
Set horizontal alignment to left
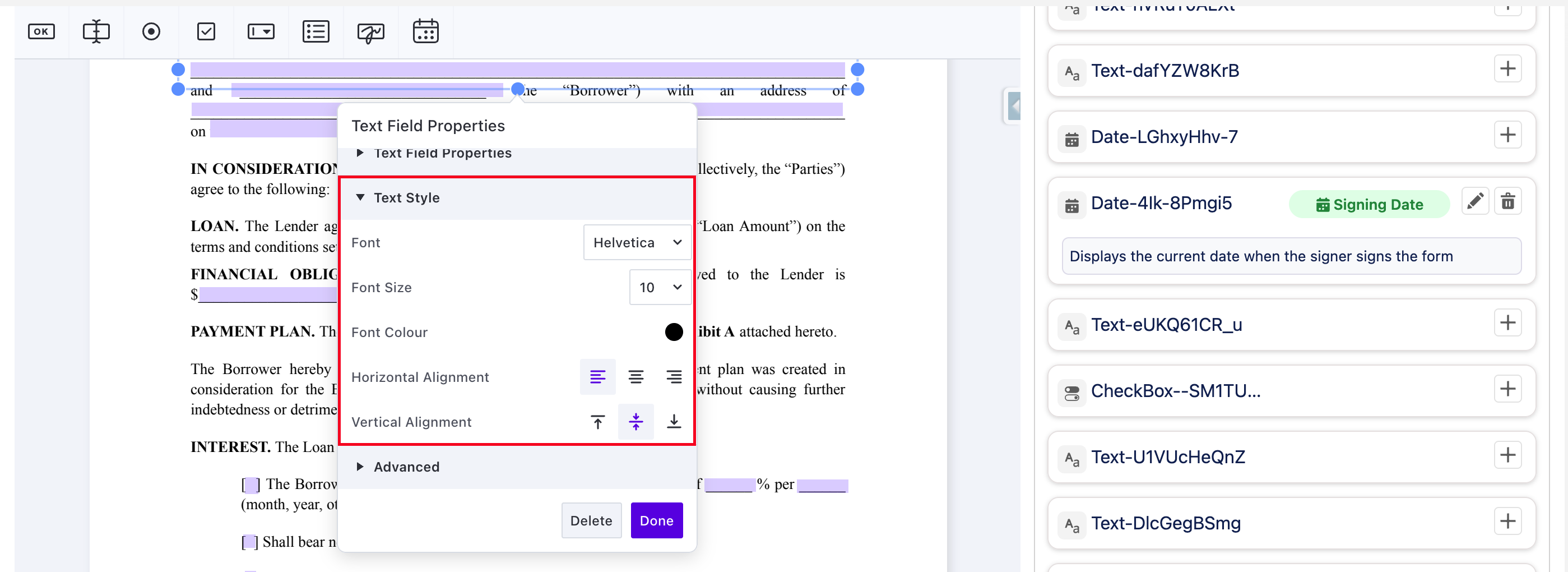598,377
